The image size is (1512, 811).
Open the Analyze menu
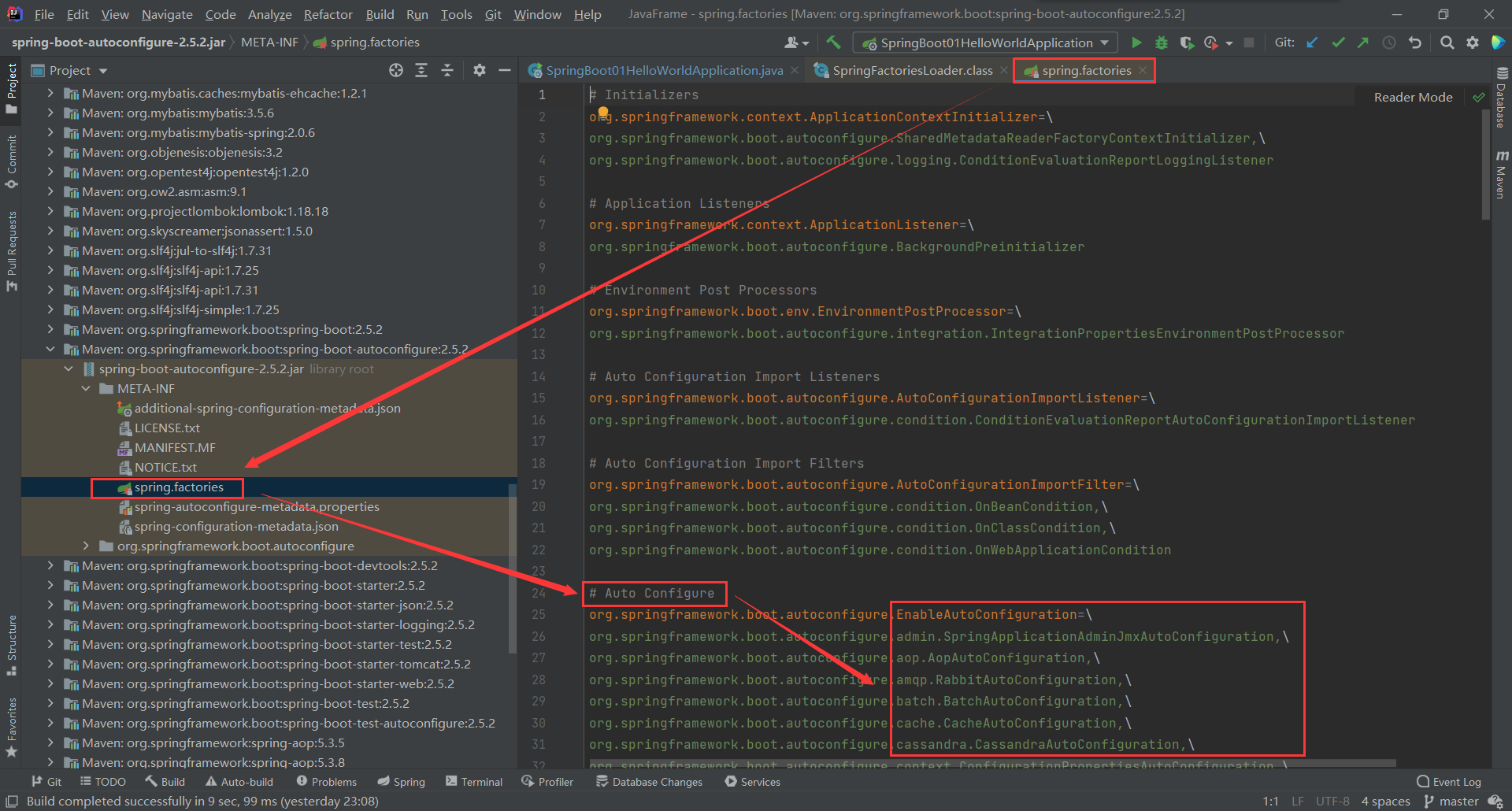coord(269,14)
